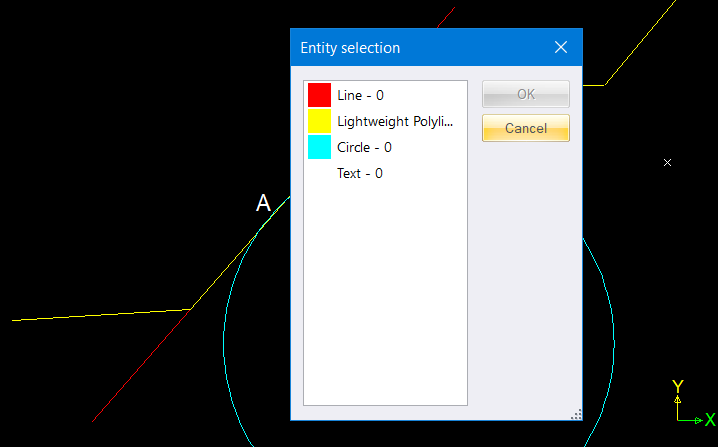
Task: Click the yellow Y axis label of UCS icon
Action: point(677,387)
